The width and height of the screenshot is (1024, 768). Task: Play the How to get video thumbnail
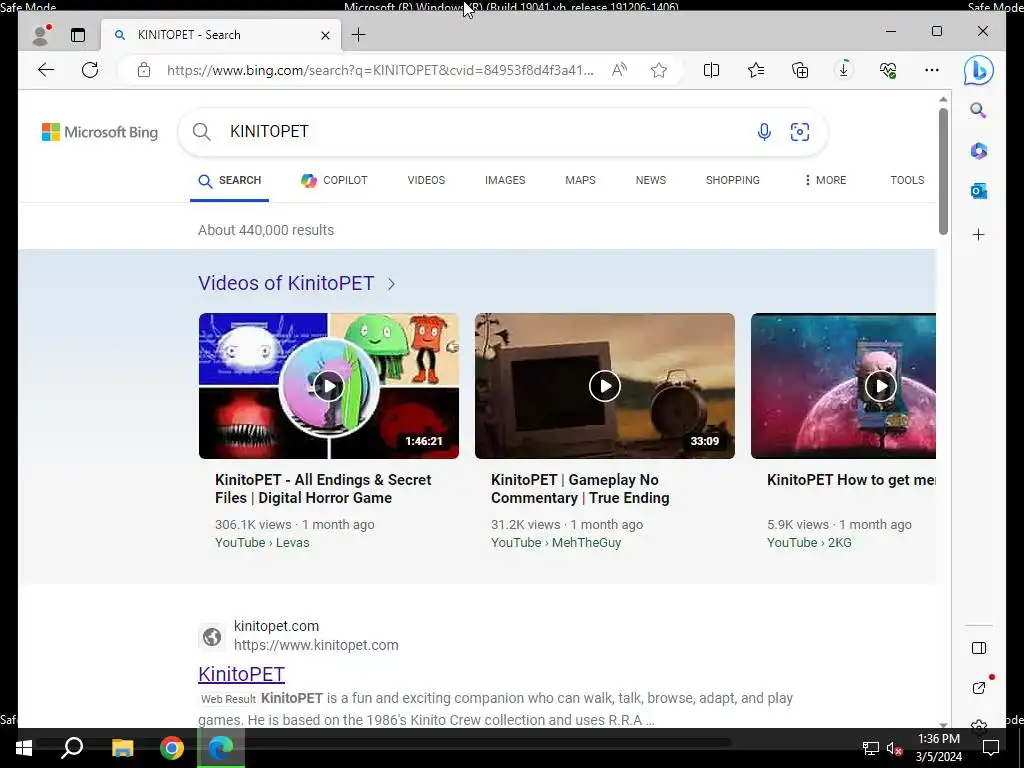[x=843, y=386]
